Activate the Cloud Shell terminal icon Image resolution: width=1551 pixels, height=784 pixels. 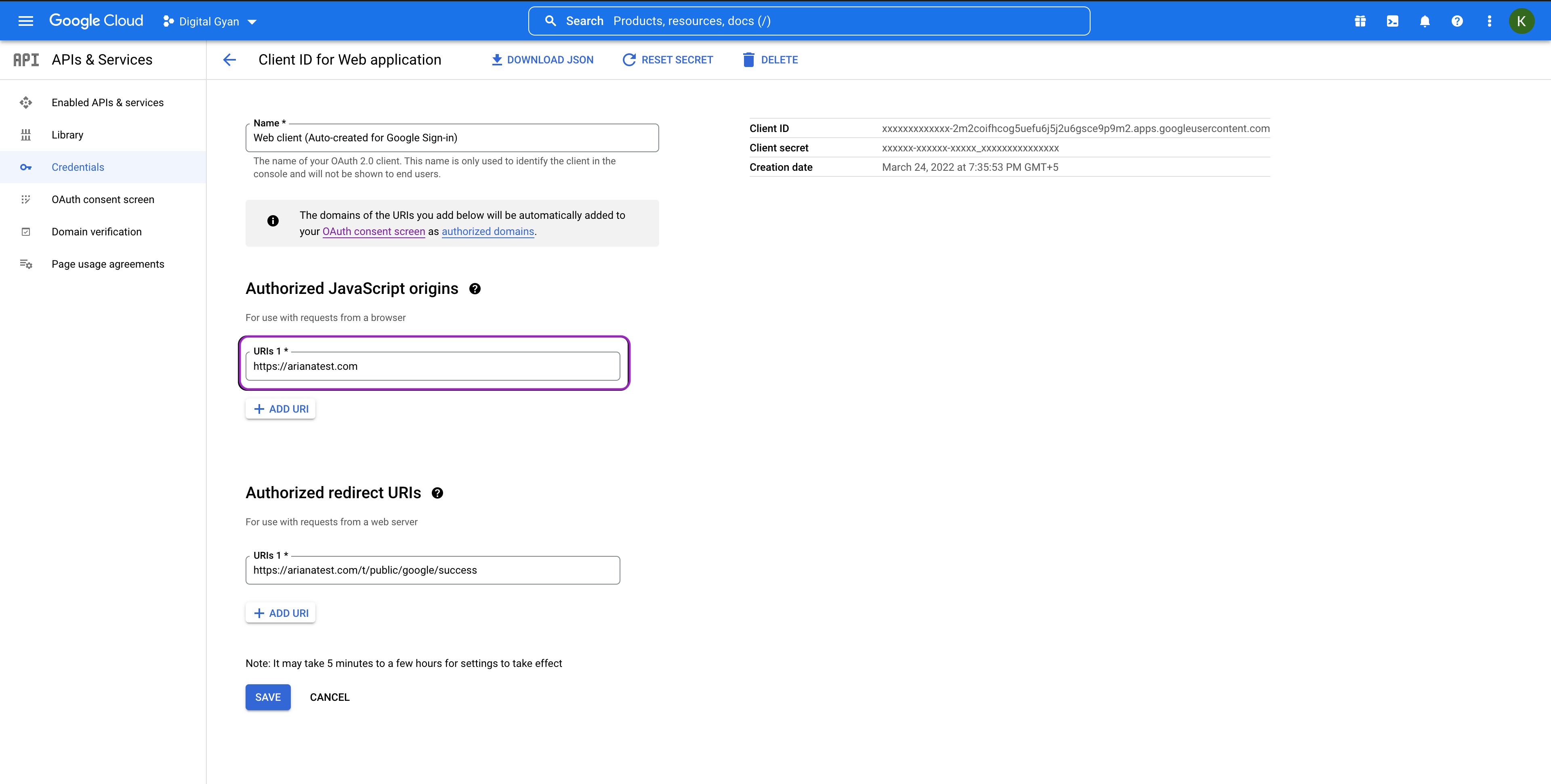click(x=1392, y=21)
